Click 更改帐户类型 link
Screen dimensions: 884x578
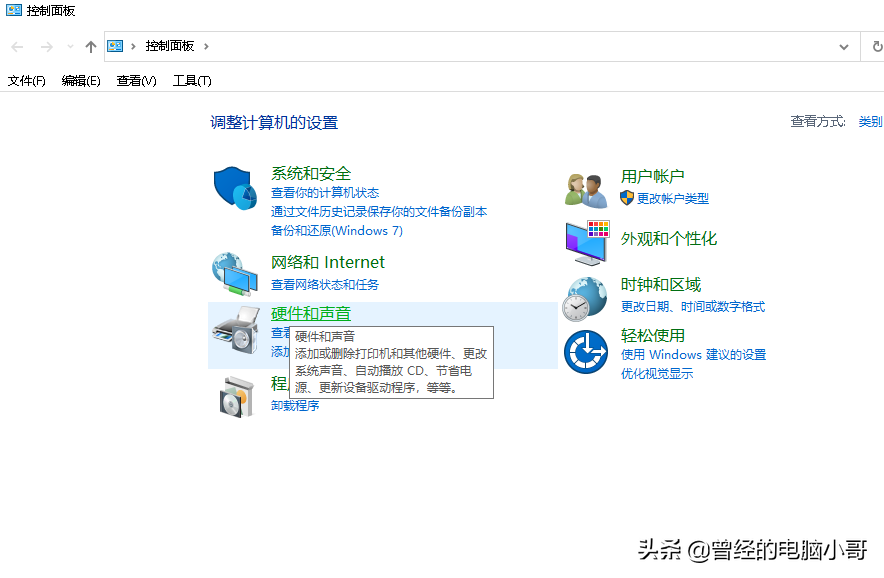click(673, 198)
